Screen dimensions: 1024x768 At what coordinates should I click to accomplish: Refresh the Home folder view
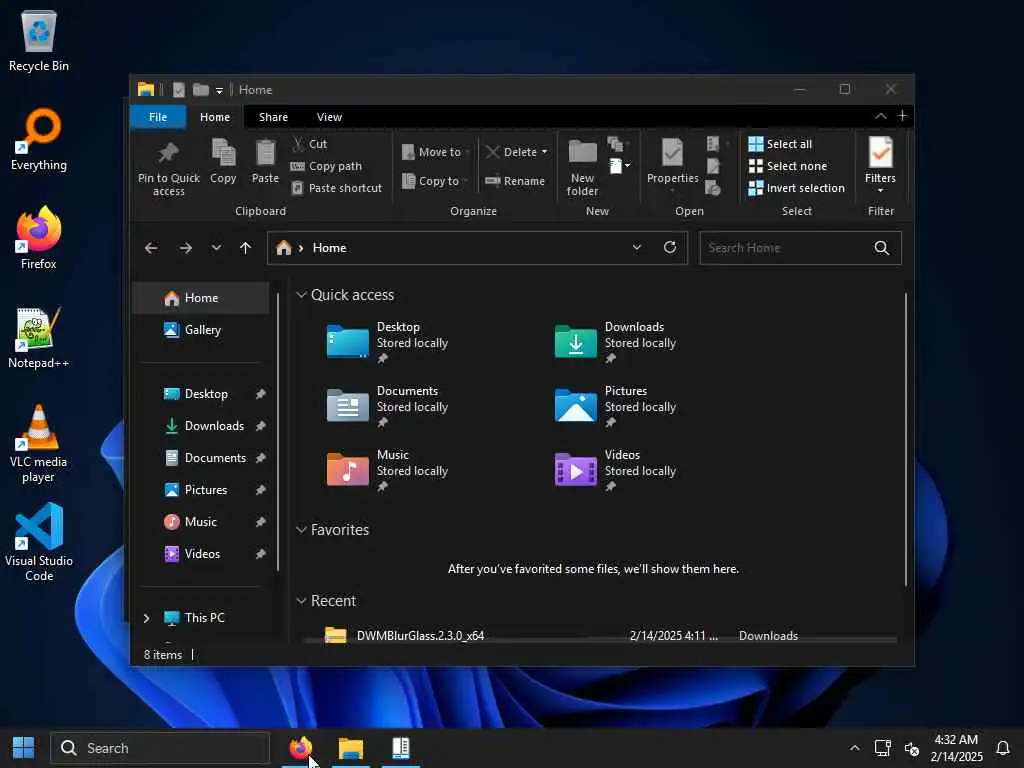pos(670,248)
